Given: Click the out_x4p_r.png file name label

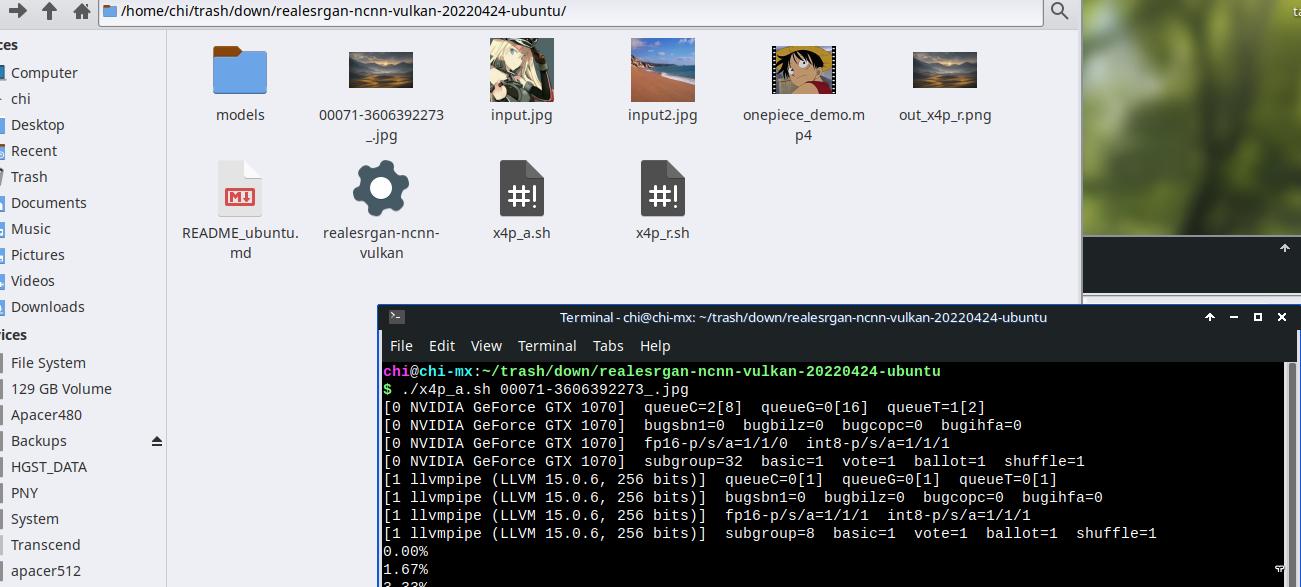Looking at the screenshot, I should [x=945, y=115].
